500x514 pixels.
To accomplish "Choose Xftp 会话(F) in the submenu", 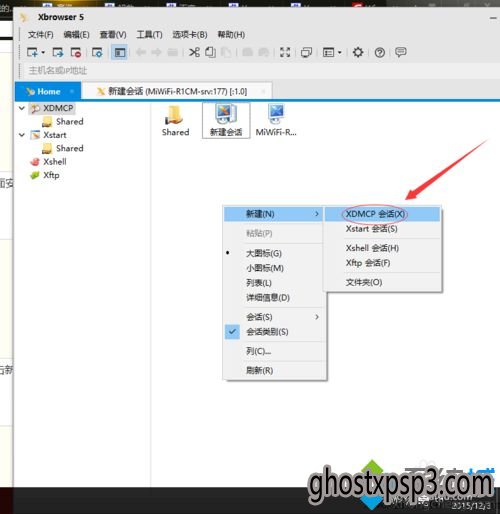I will [382, 263].
